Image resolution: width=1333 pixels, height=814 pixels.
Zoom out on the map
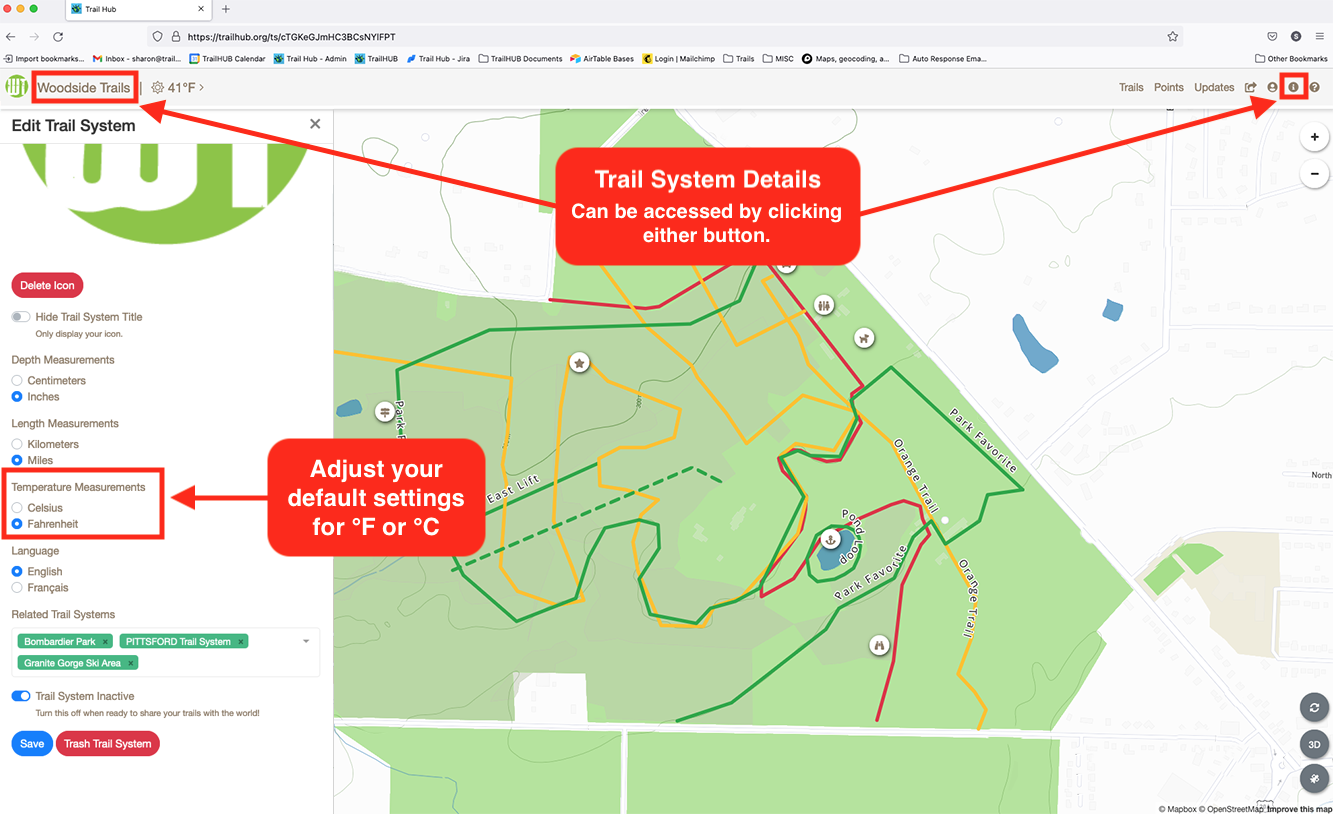coord(1314,173)
